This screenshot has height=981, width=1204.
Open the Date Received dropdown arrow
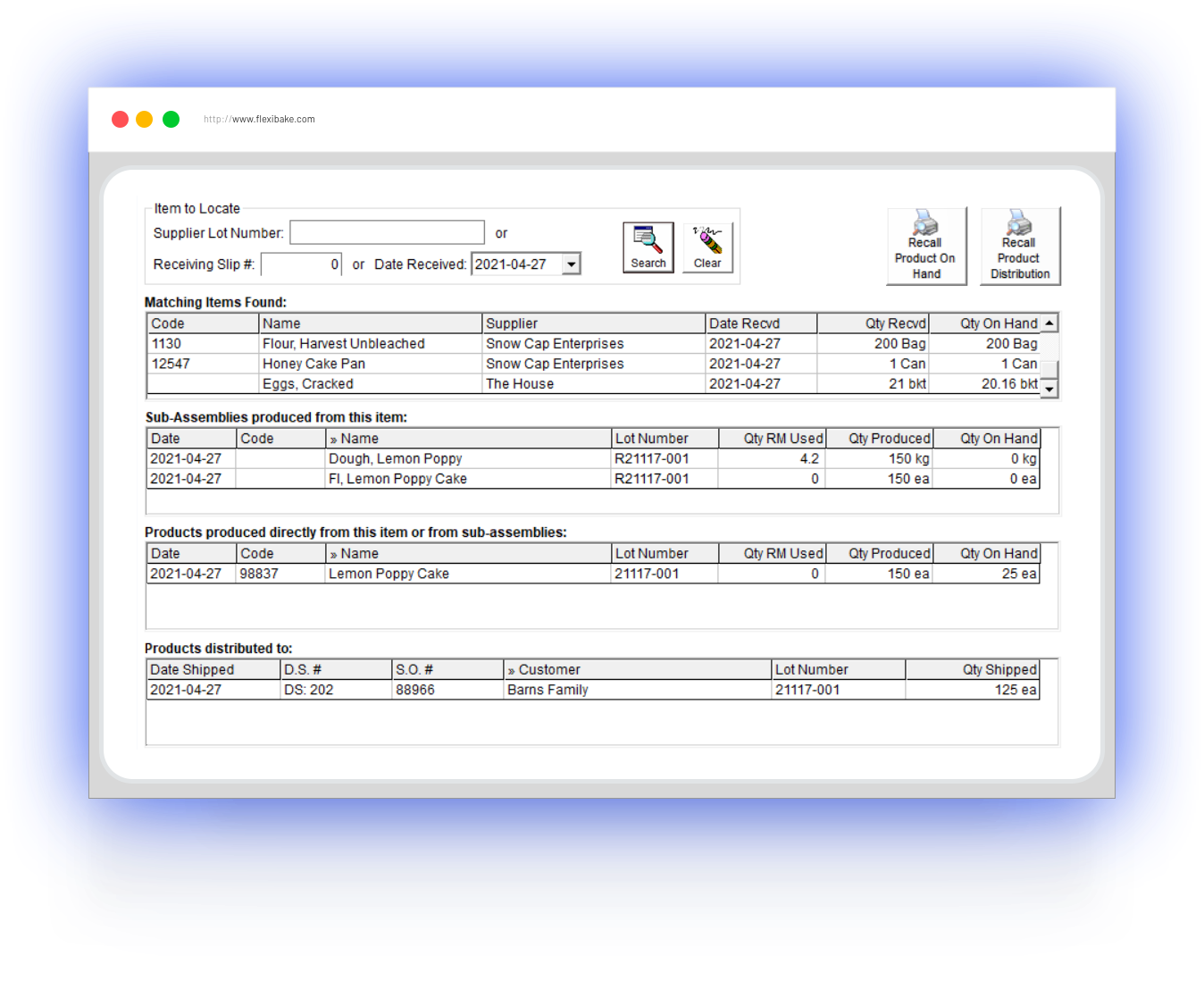571,264
